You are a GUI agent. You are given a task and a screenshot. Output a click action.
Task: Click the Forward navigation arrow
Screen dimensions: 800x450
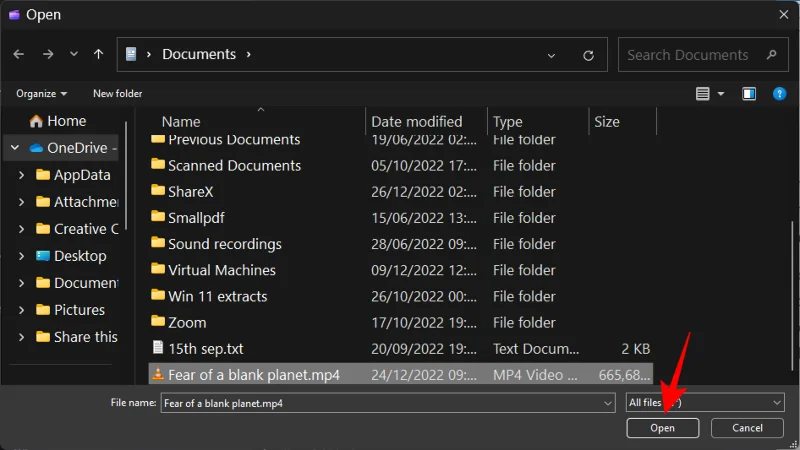coord(47,54)
